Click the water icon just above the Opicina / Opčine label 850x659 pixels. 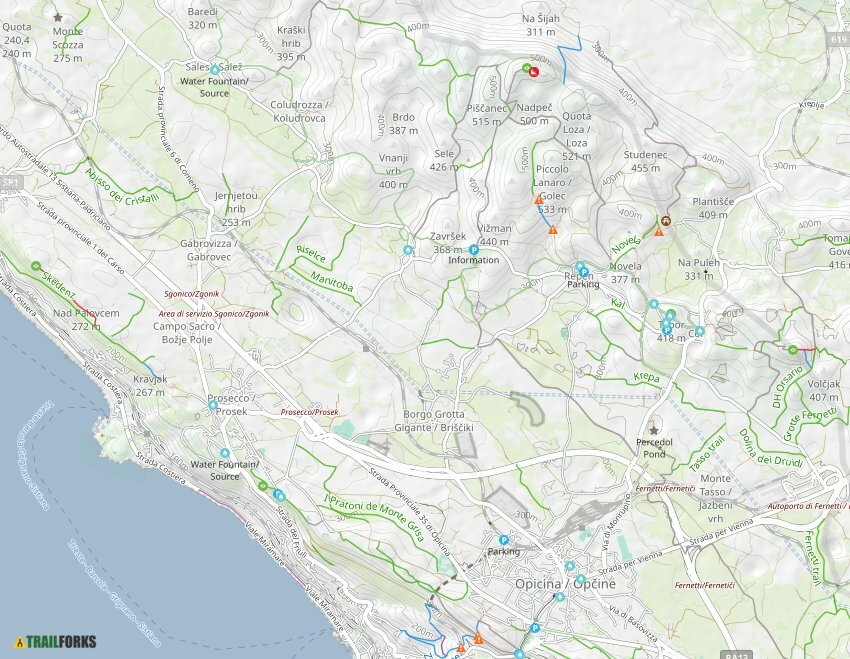point(569,566)
